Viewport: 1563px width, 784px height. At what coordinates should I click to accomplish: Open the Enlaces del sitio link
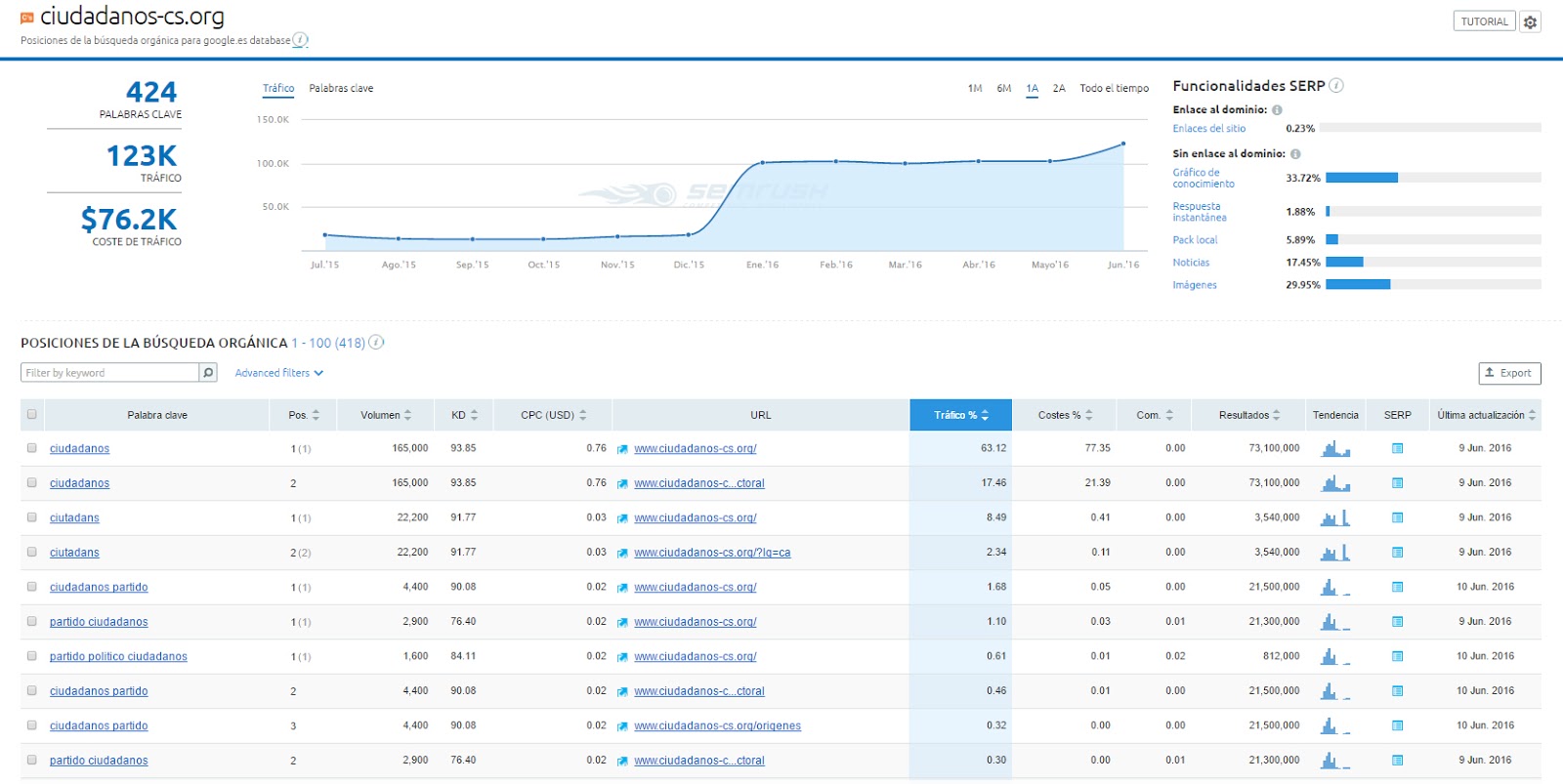[x=1209, y=129]
